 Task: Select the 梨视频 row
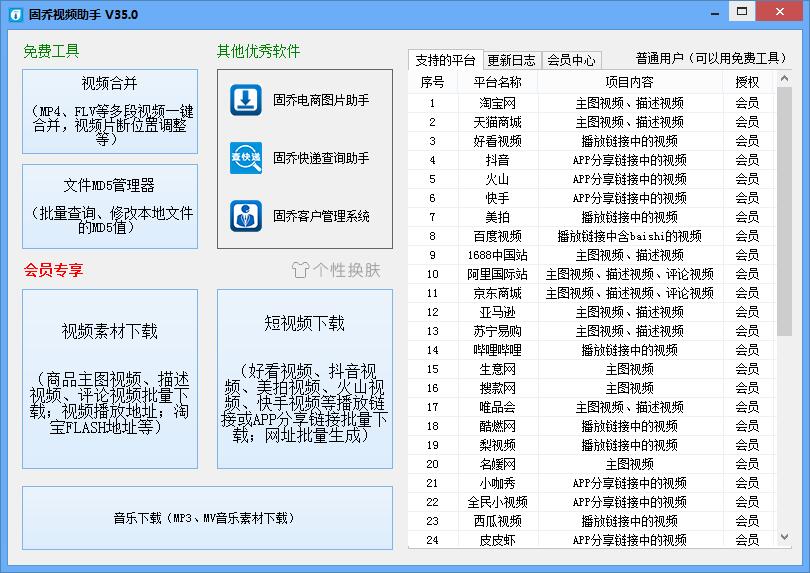tap(592, 445)
